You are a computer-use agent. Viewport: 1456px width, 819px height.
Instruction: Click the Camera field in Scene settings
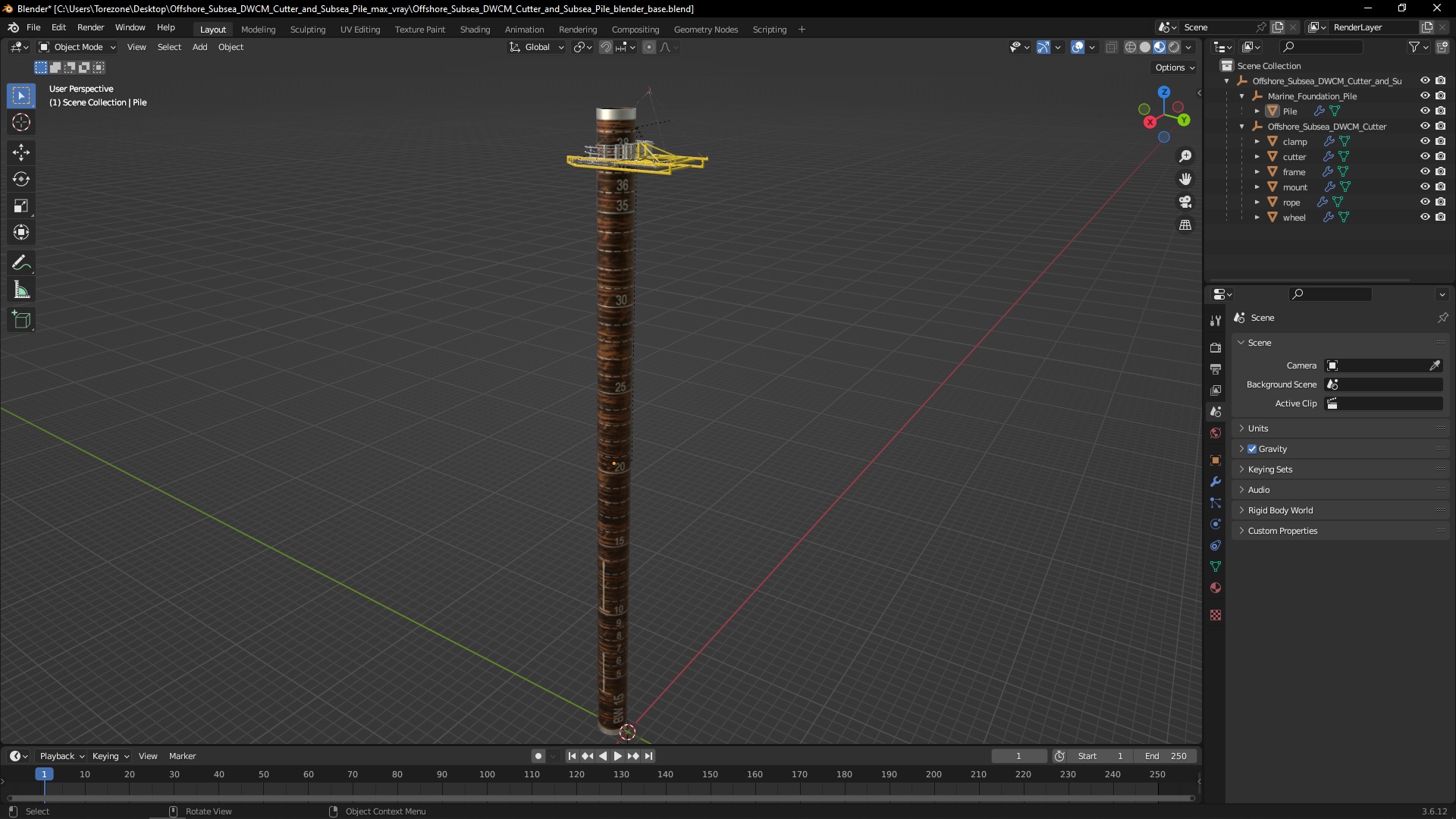1383,365
